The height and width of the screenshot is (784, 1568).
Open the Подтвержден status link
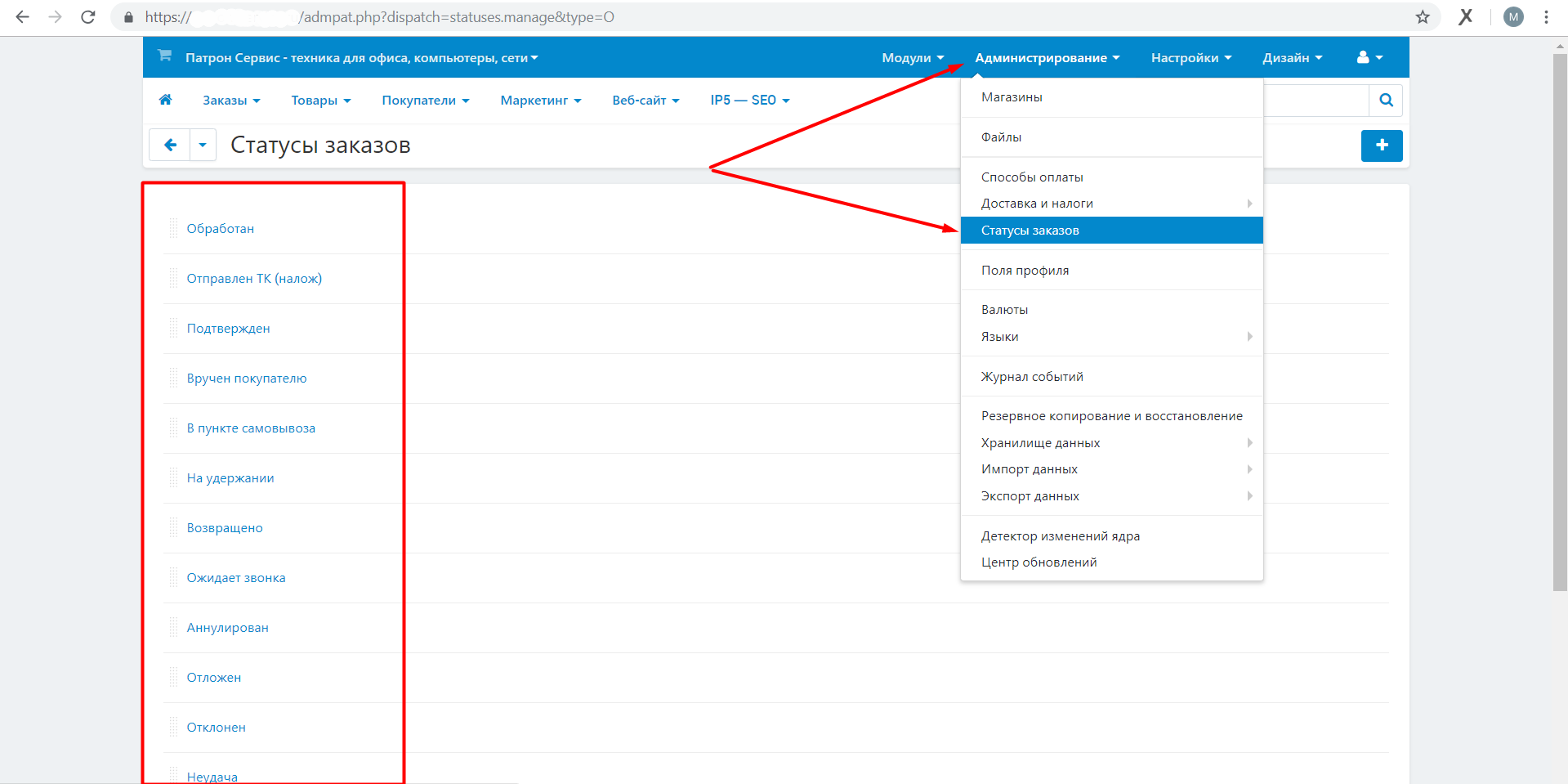point(228,328)
